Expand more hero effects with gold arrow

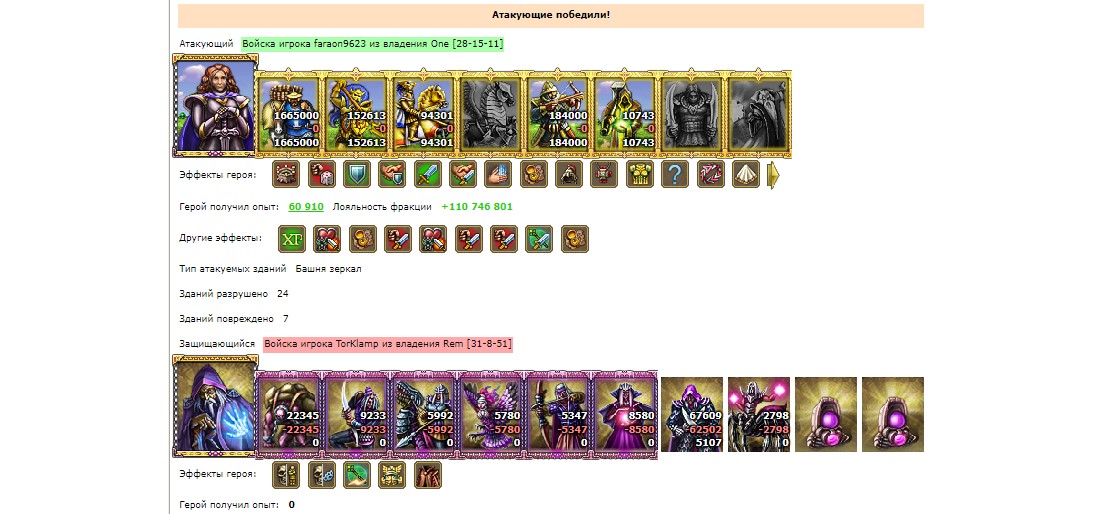(x=773, y=175)
